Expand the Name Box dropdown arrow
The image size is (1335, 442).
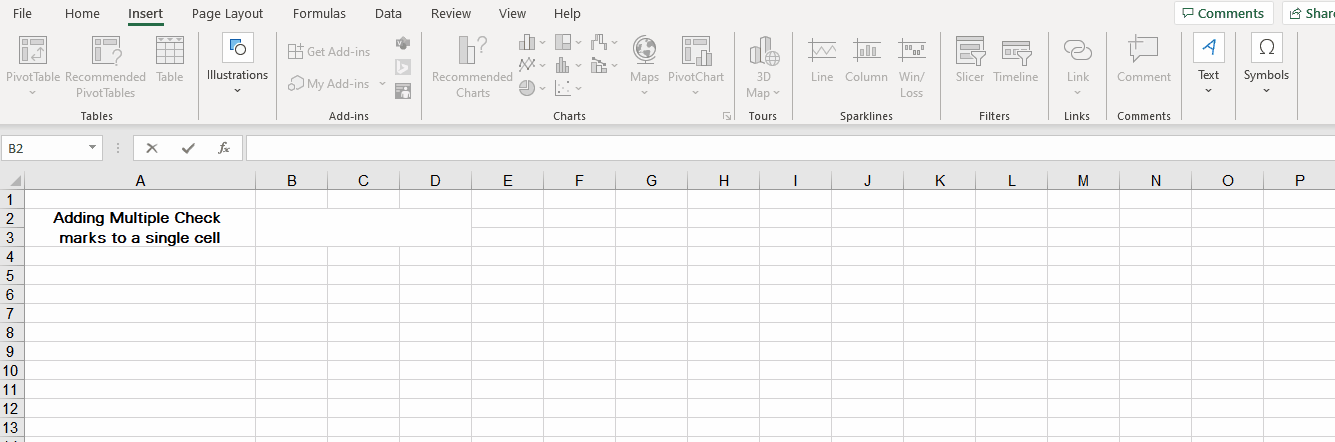pyautogui.click(x=93, y=148)
